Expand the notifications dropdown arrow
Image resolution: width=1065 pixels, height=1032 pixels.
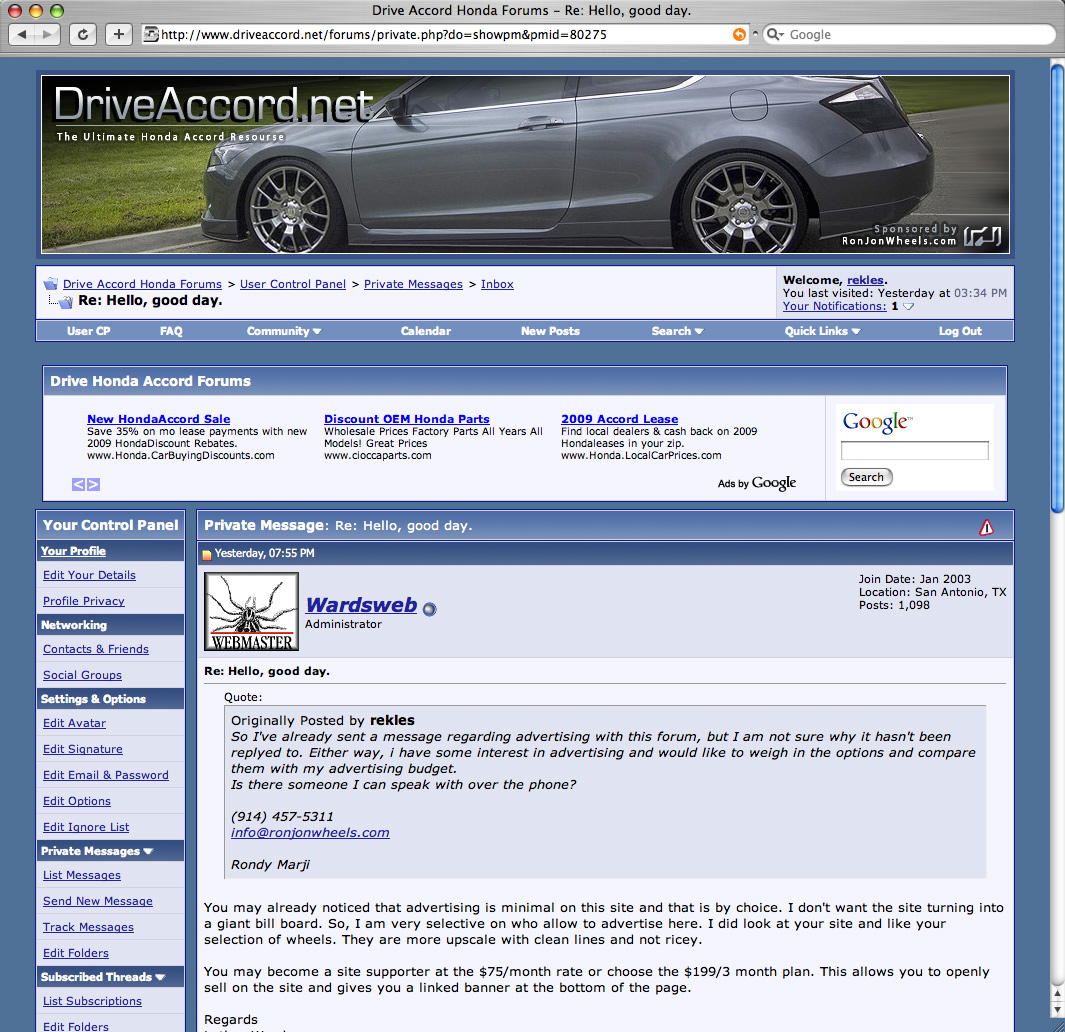click(x=908, y=306)
